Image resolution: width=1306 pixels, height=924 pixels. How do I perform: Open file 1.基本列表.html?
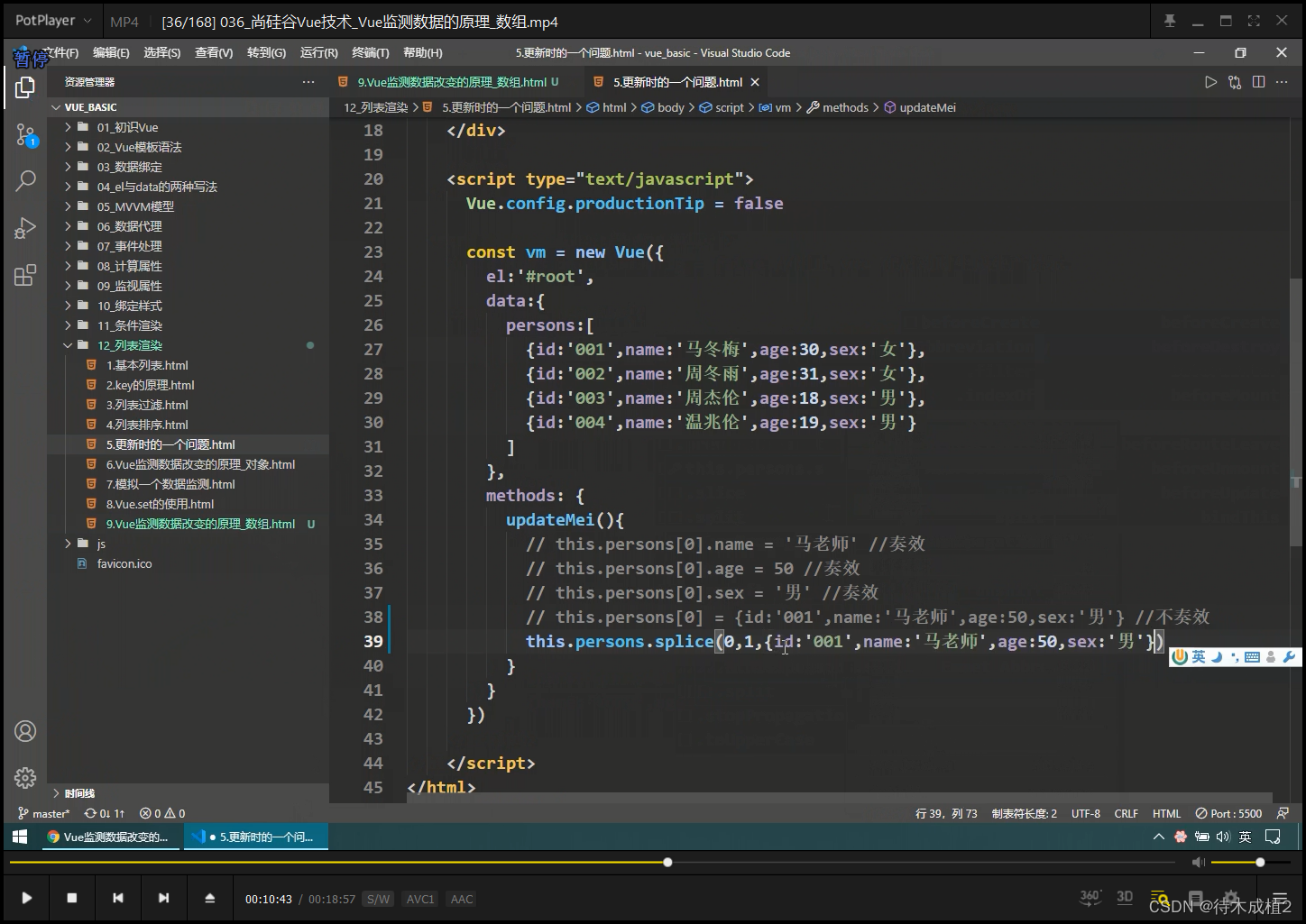point(189,365)
